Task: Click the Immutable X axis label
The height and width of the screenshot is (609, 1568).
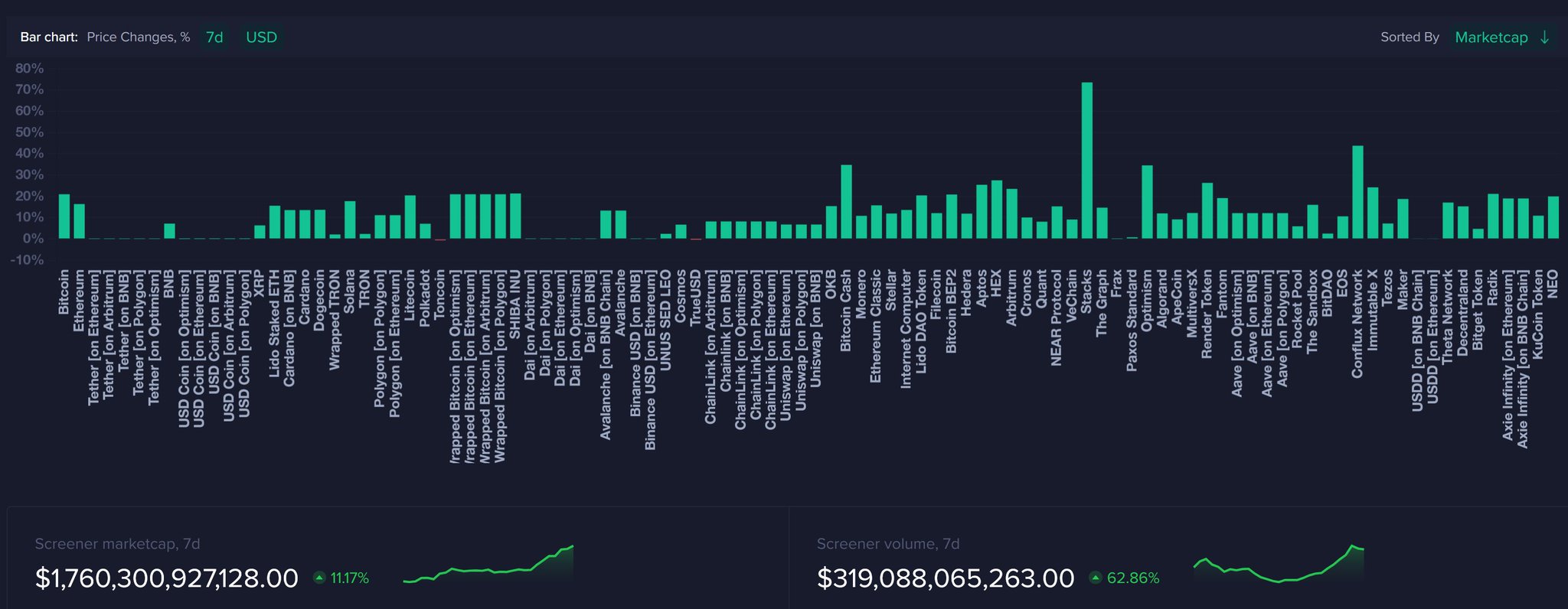Action: coord(1373,311)
